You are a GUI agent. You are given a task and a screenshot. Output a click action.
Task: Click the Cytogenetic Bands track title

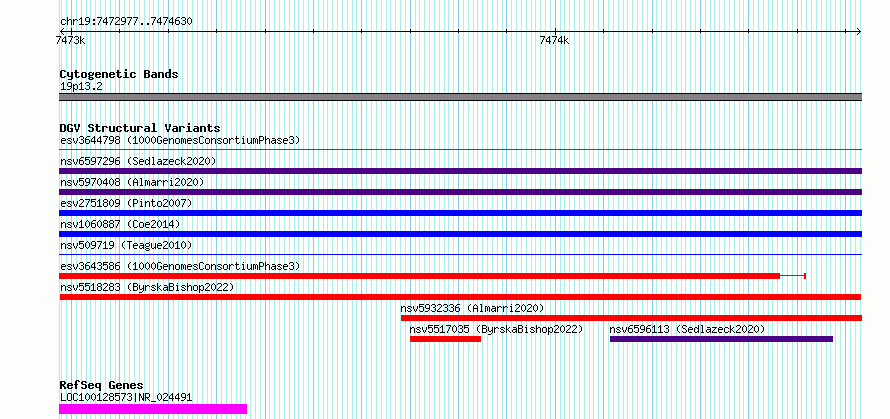119,74
